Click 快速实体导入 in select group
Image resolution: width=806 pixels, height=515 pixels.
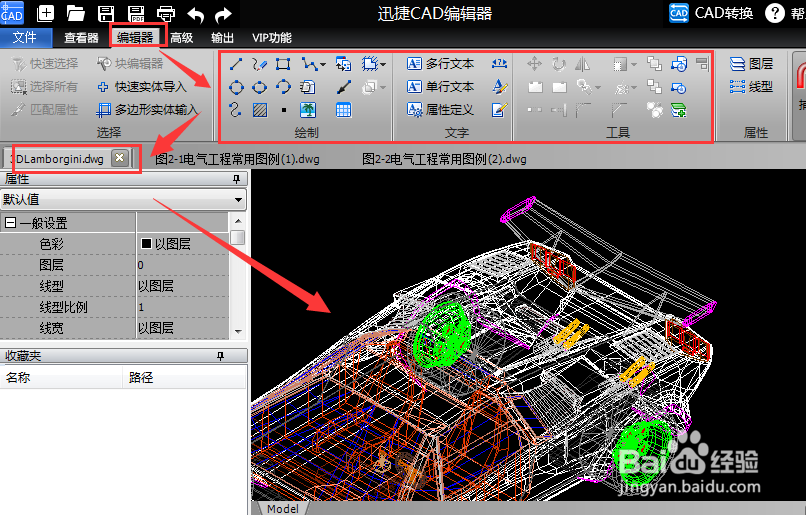click(x=142, y=87)
